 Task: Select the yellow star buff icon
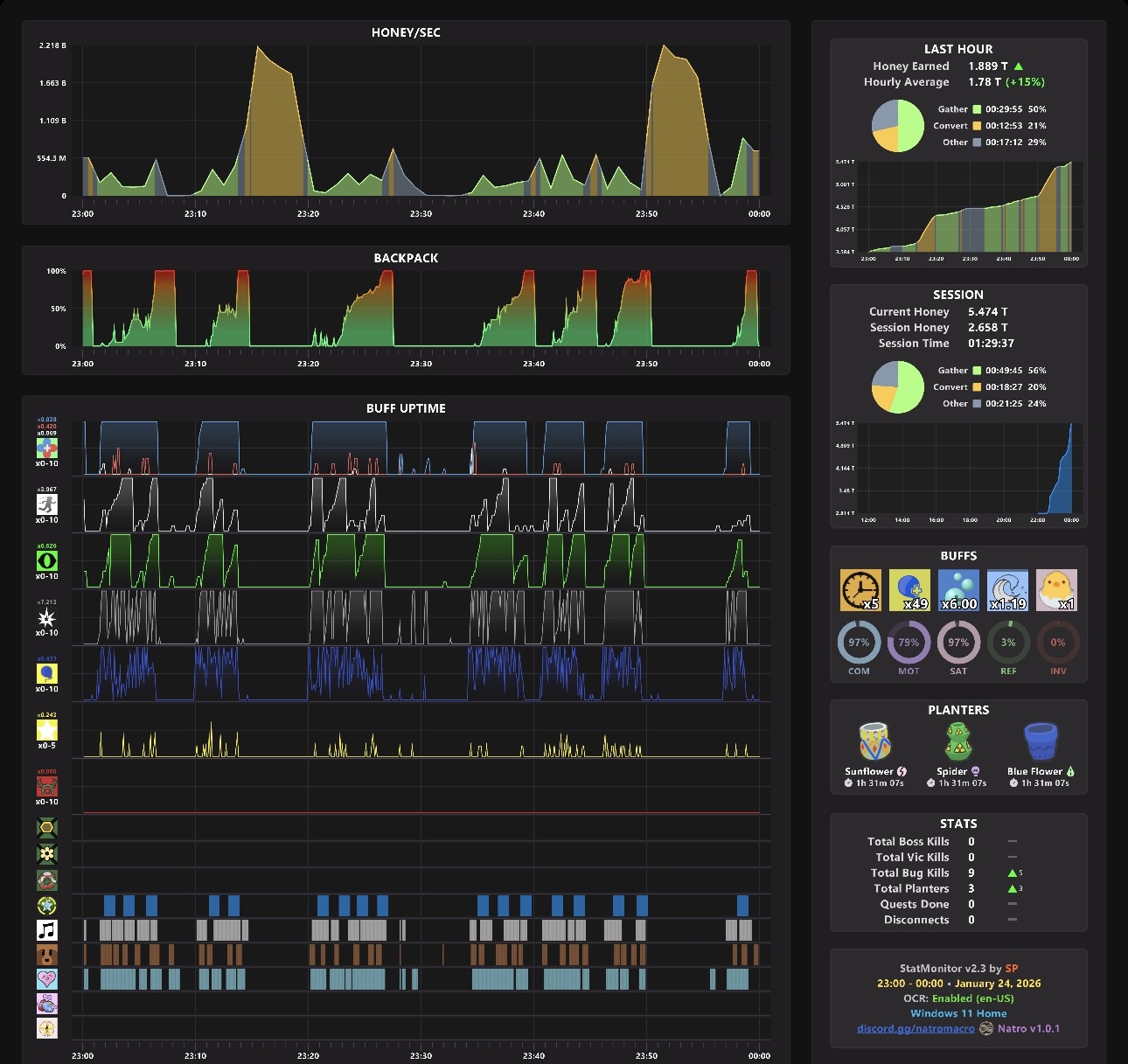coord(47,730)
